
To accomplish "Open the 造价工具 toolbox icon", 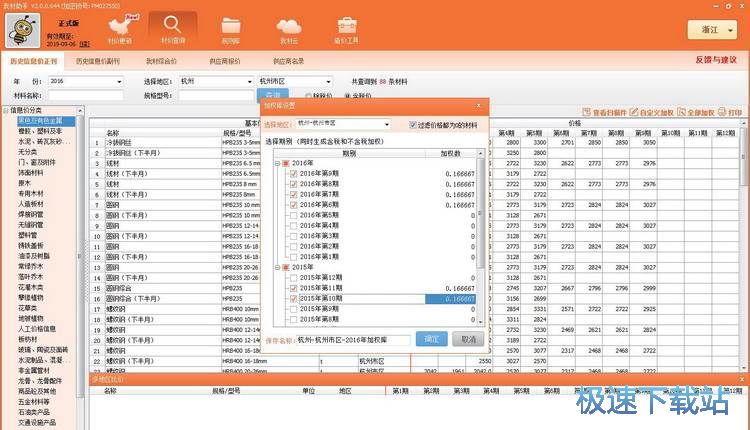I will tap(347, 28).
